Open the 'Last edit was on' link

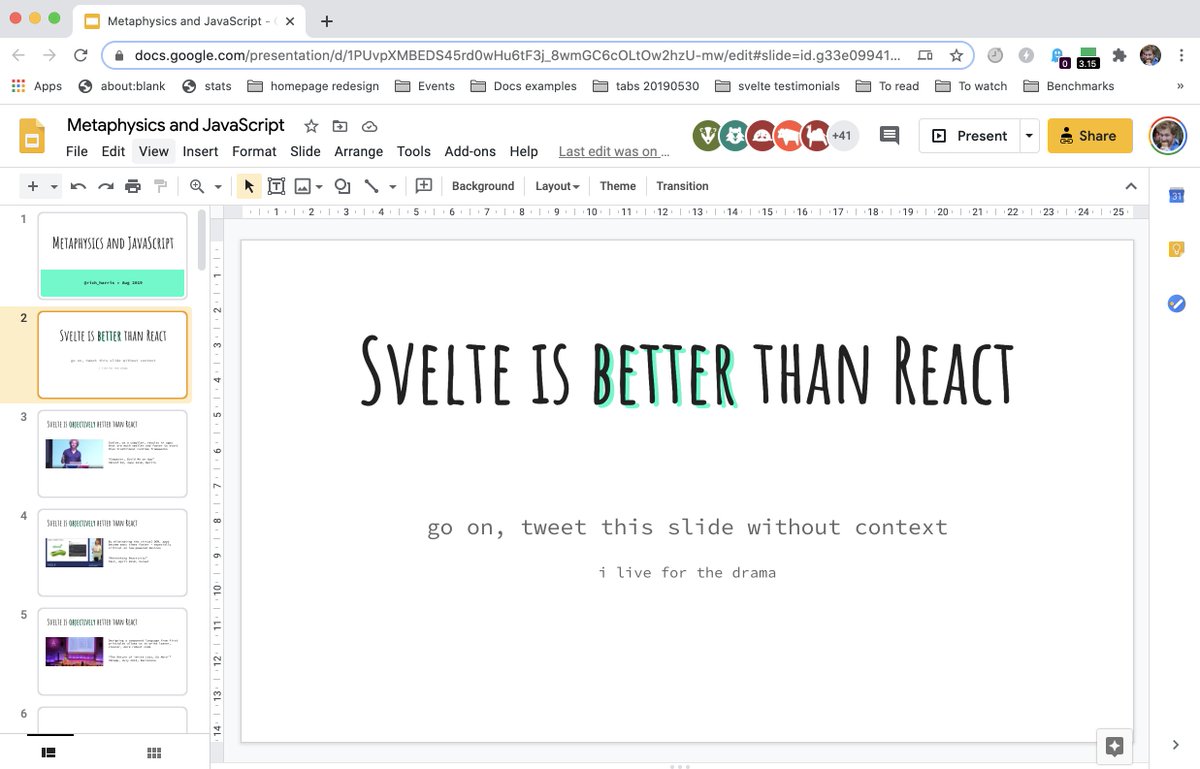tap(614, 151)
